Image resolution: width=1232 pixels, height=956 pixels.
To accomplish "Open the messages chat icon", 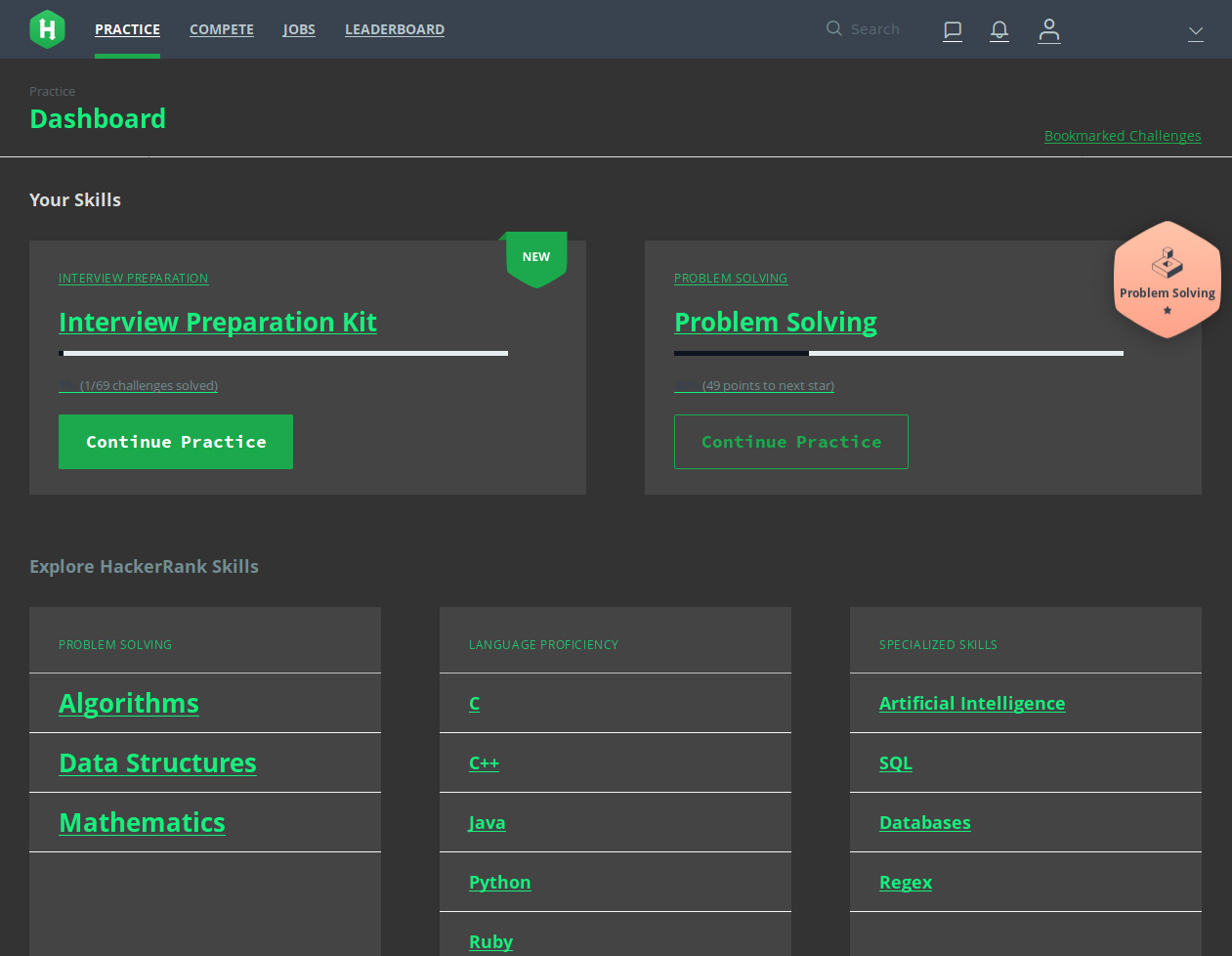I will click(953, 30).
